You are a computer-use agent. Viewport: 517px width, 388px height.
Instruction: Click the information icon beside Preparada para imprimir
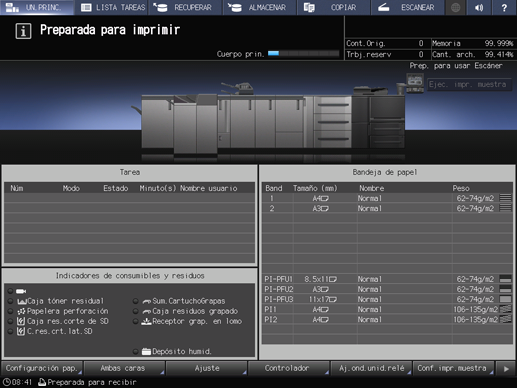[23, 31]
